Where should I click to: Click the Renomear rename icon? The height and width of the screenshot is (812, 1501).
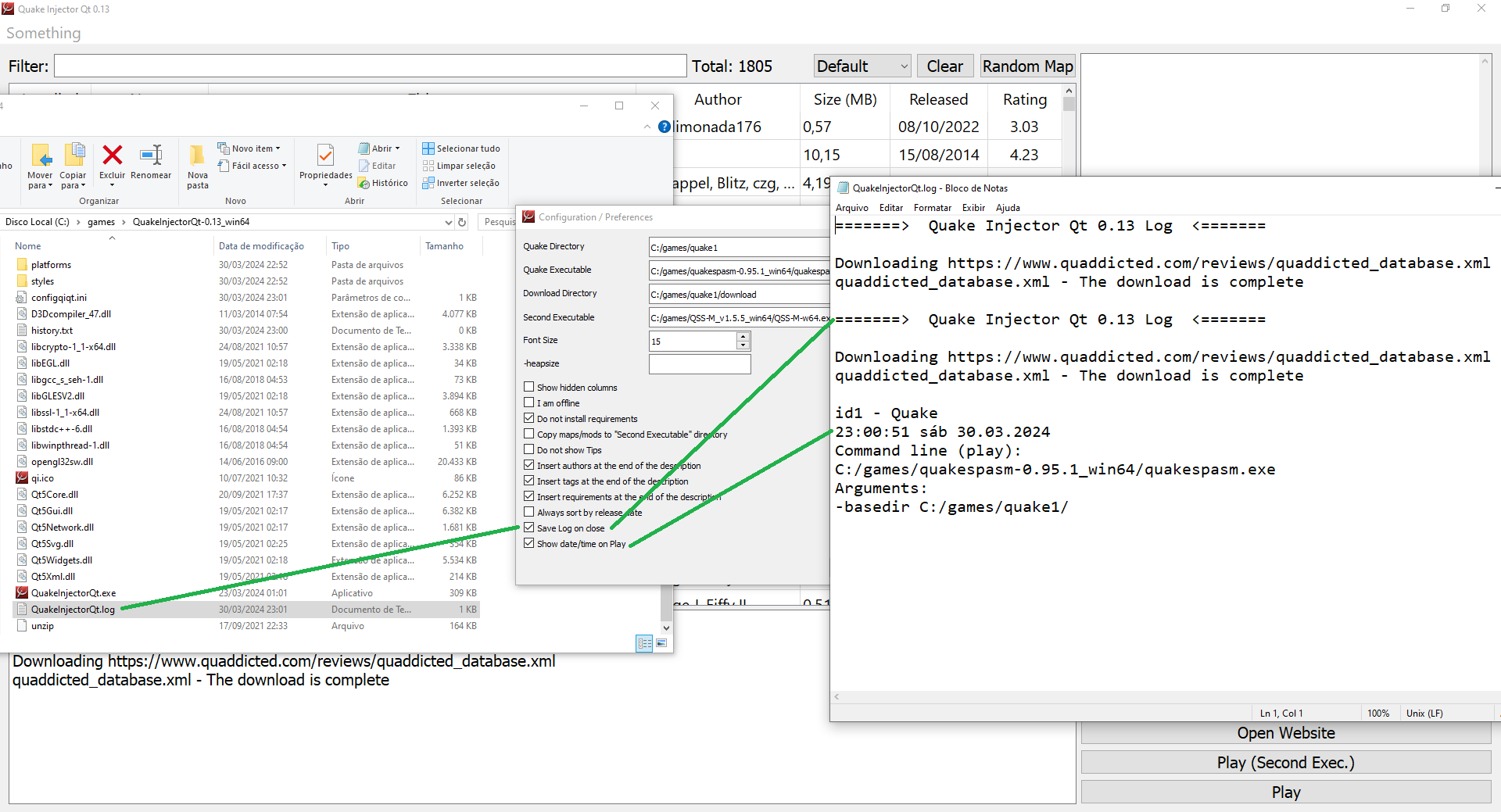[x=151, y=156]
